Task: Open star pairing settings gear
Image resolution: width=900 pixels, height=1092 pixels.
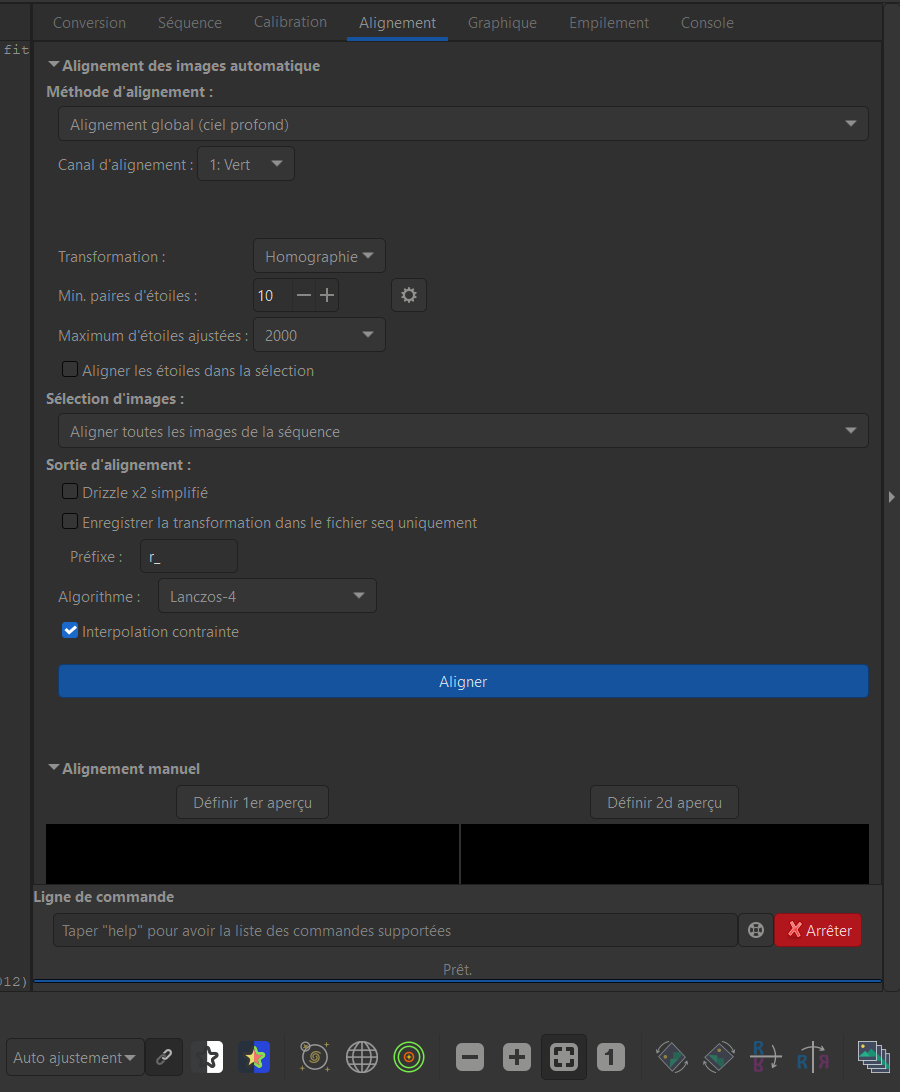Action: click(x=409, y=295)
